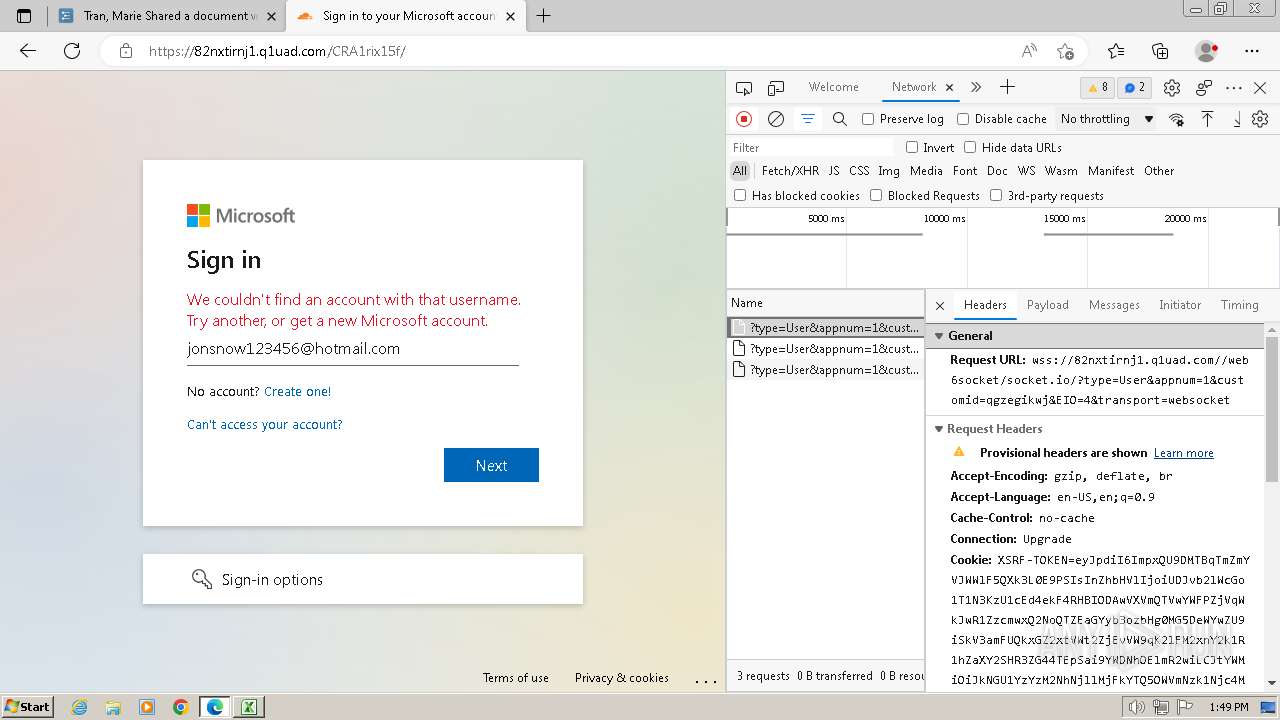Open the Learn more link for provisional headers
The image size is (1280, 720).
1183,453
